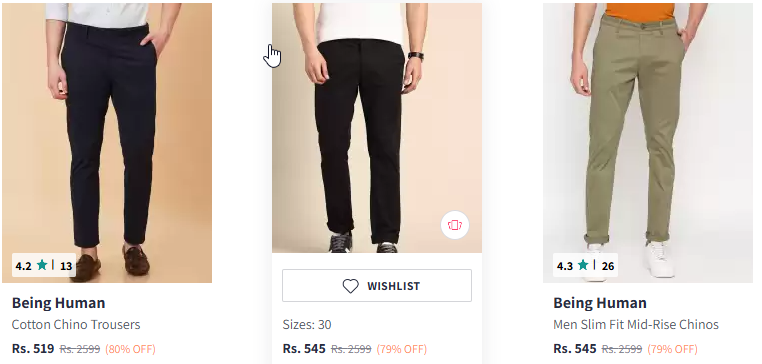Click the struck-through Rs. 2599 on navy trousers
Viewport: 762px width, 364px height.
80,349
